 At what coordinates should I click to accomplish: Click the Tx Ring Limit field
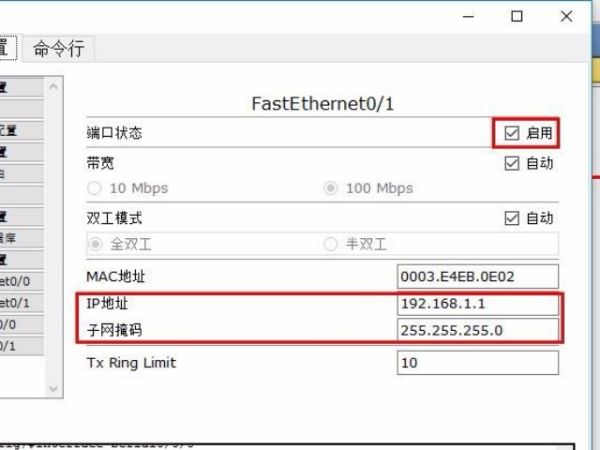tap(478, 362)
